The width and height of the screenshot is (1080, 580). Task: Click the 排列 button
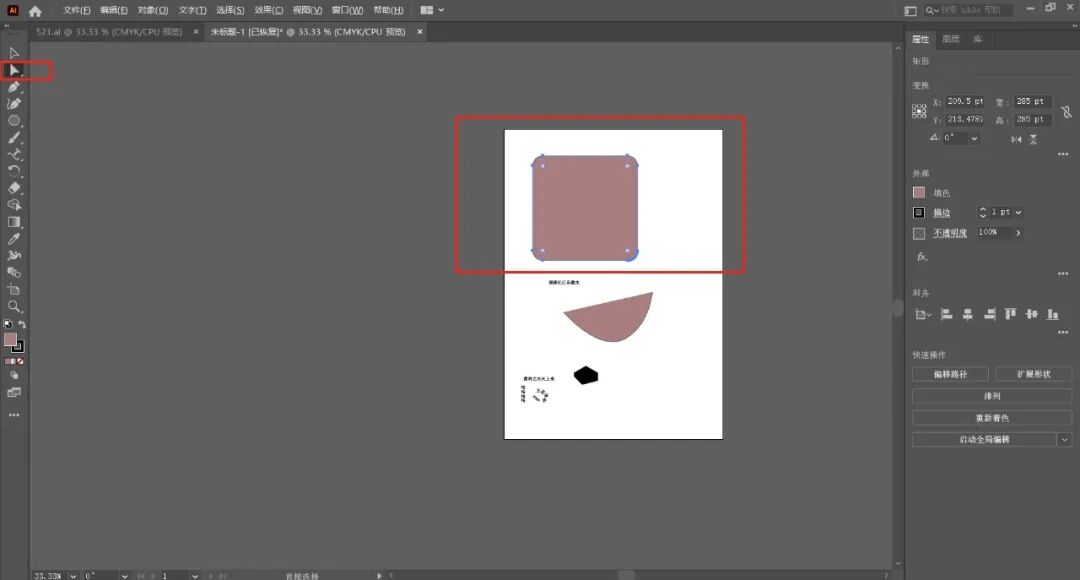point(992,396)
